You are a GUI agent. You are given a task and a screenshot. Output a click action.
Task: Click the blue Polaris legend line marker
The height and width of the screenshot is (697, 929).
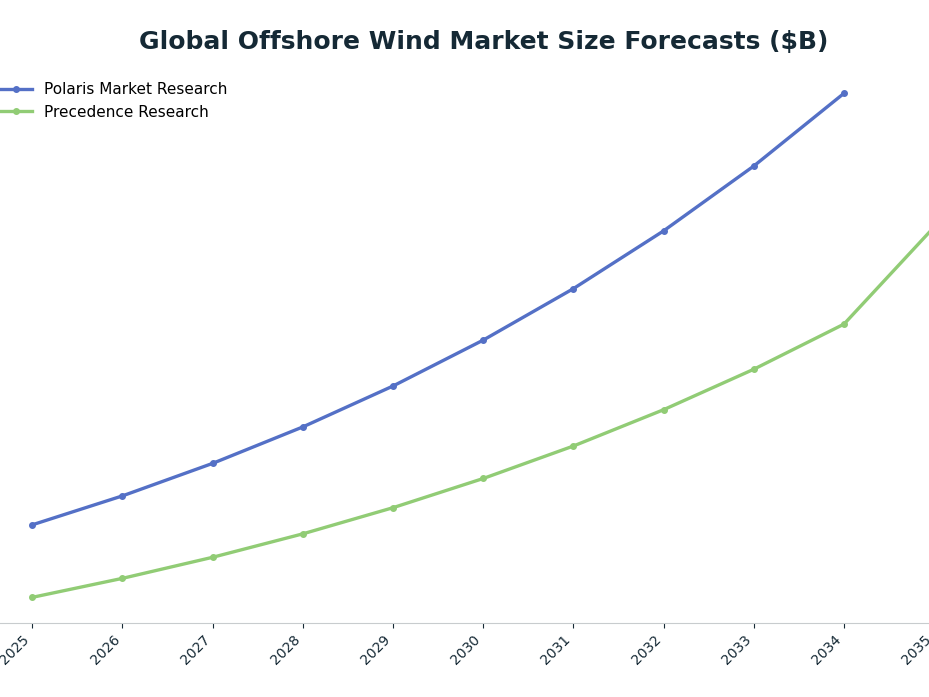[x=17, y=89]
